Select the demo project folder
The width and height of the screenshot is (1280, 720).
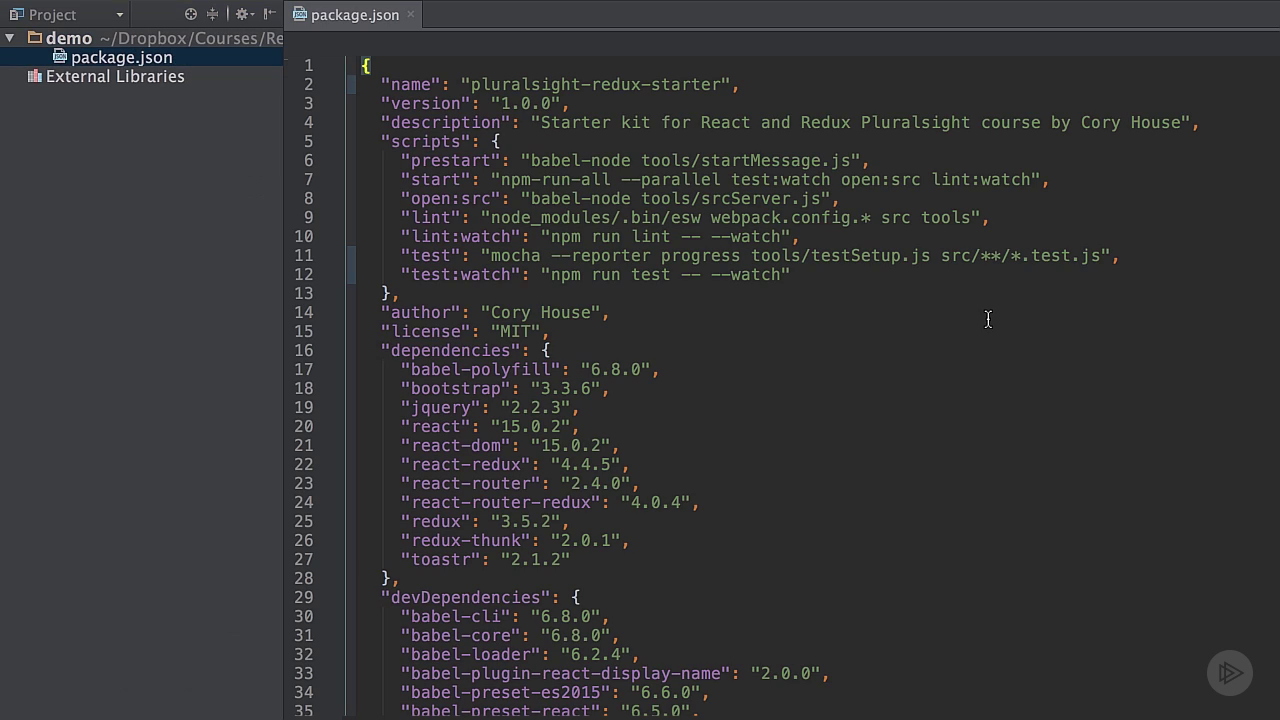pos(69,38)
